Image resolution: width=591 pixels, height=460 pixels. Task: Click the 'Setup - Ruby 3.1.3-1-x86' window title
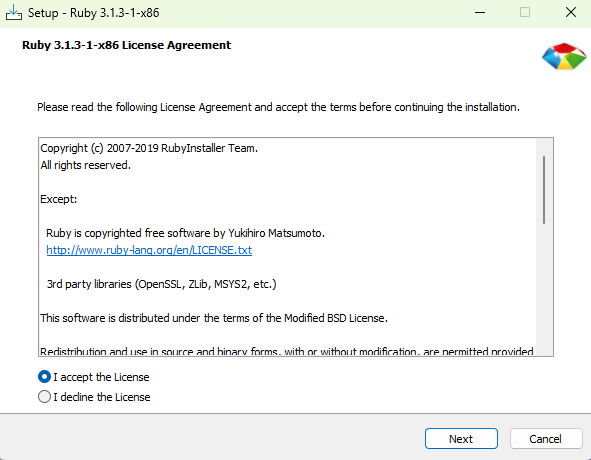pos(93,13)
